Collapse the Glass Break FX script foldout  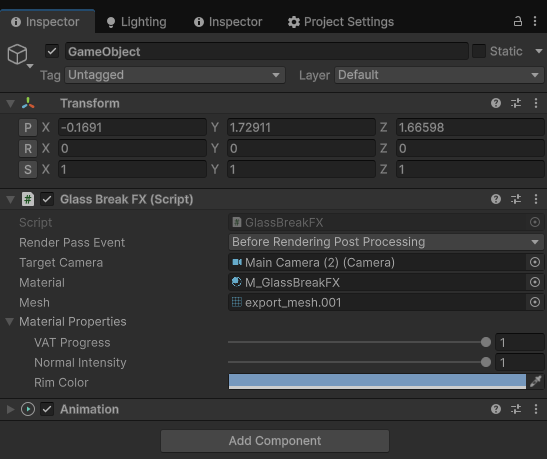[x=10, y=200]
